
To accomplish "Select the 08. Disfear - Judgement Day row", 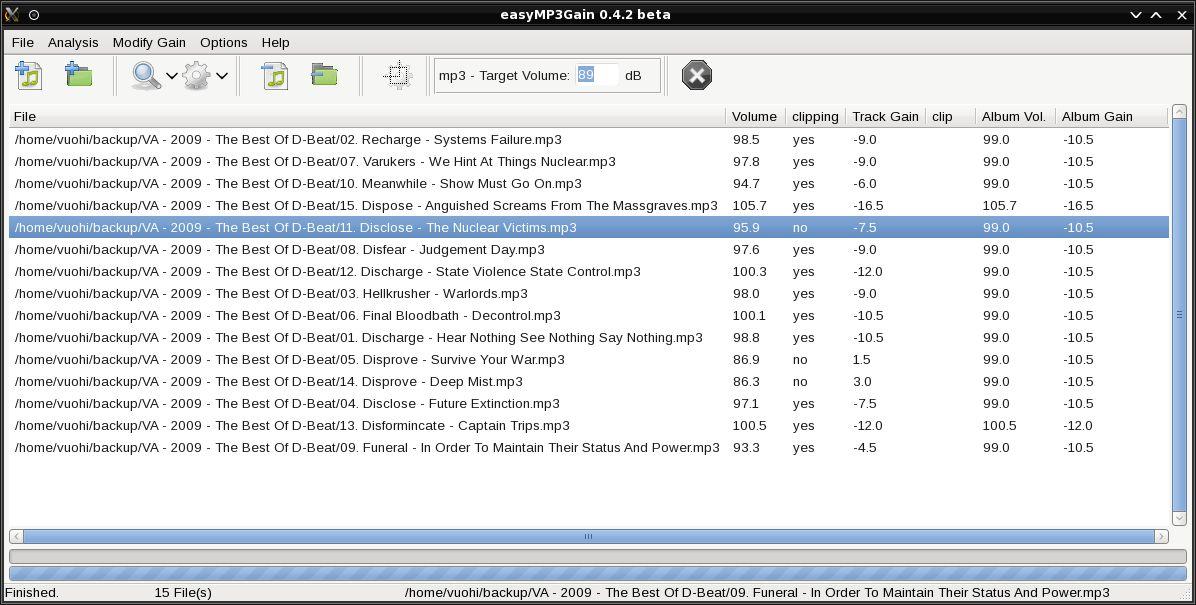I will coord(589,249).
